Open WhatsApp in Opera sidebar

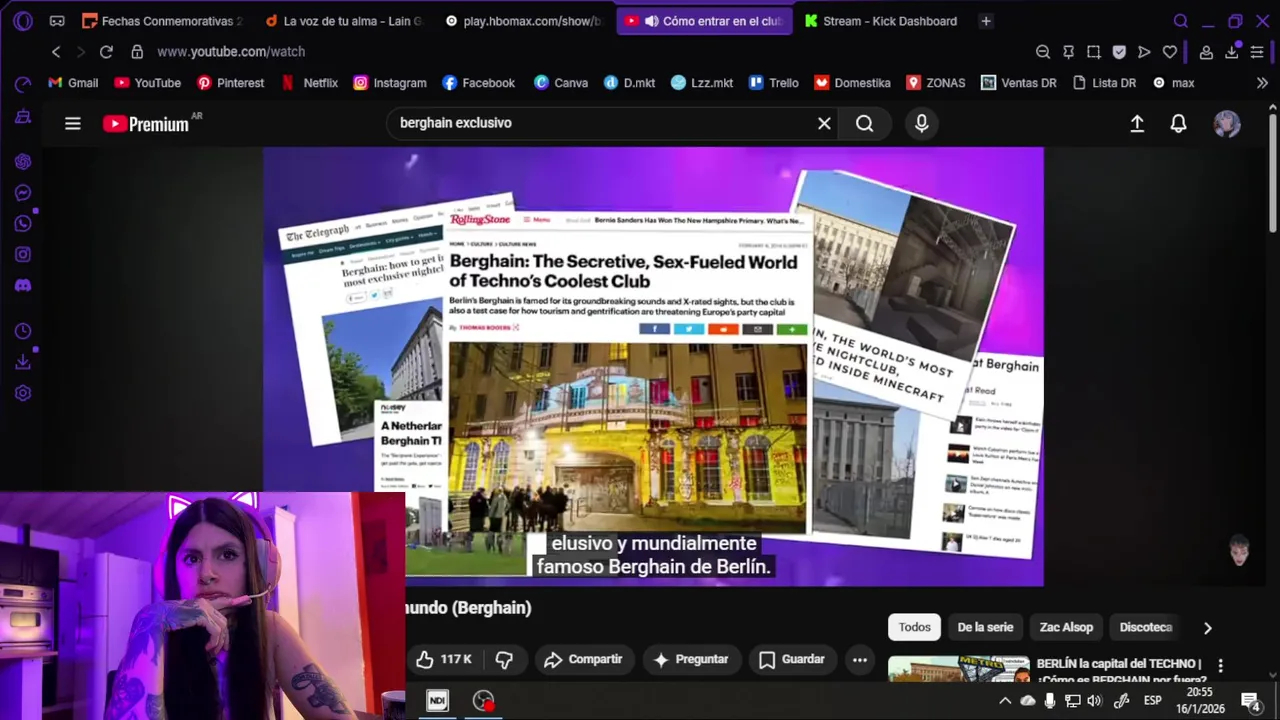(x=23, y=224)
